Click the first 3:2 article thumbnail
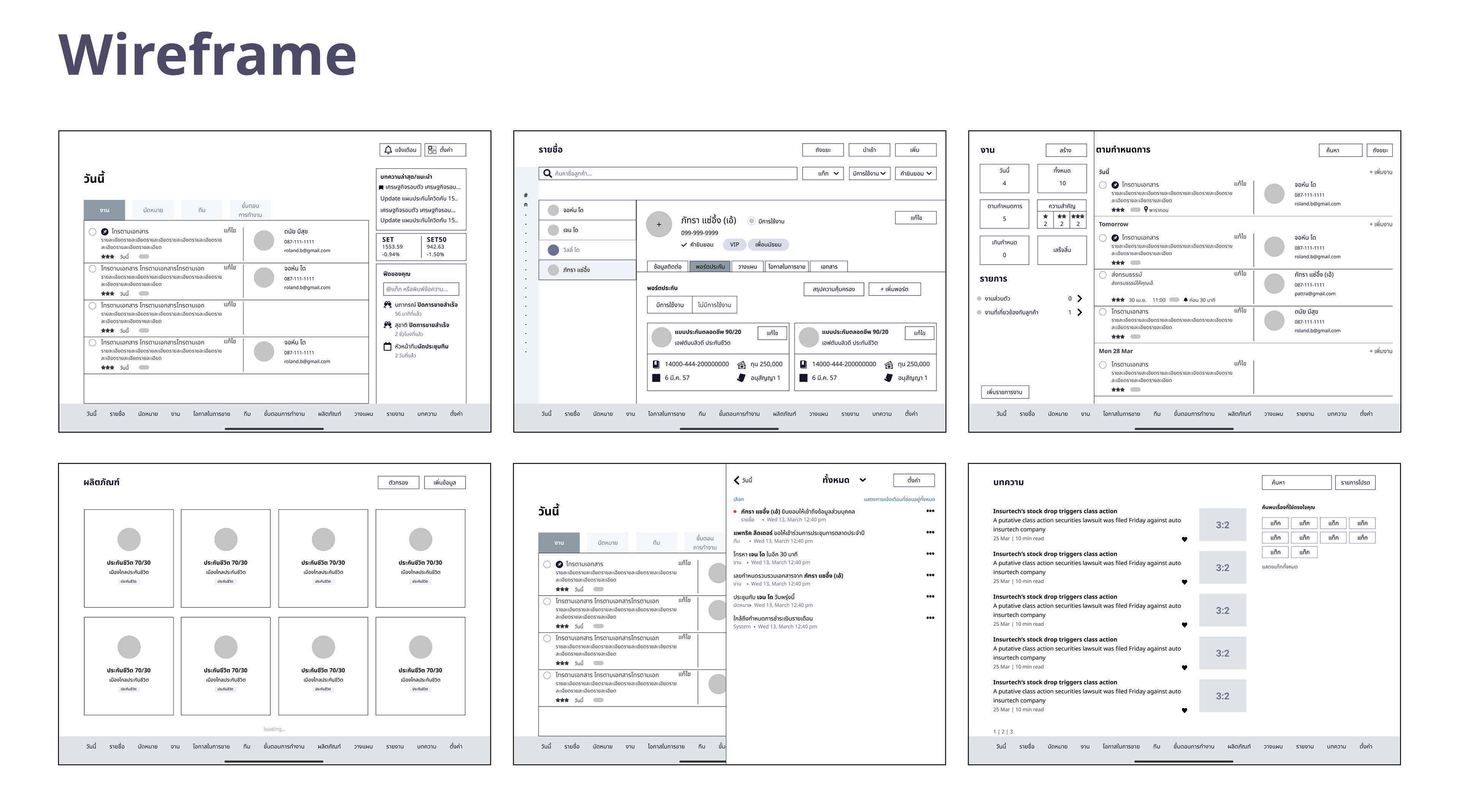The height and width of the screenshot is (812, 1459). 1222,525
